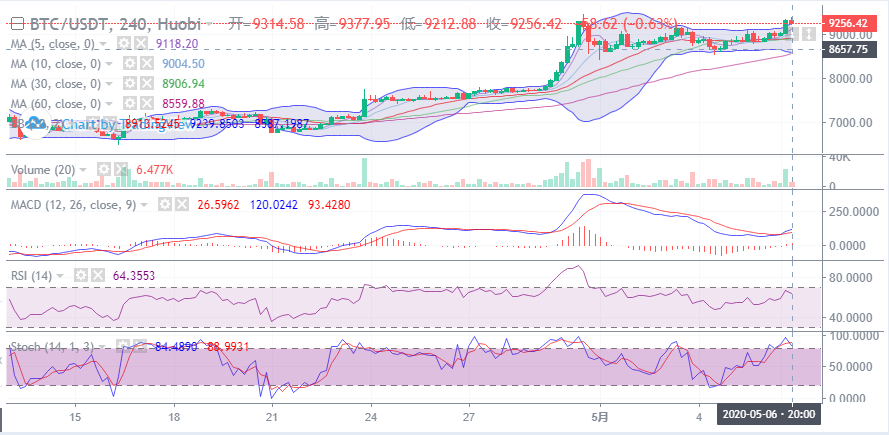Open RSI (14) settings gear

(x=78, y=275)
